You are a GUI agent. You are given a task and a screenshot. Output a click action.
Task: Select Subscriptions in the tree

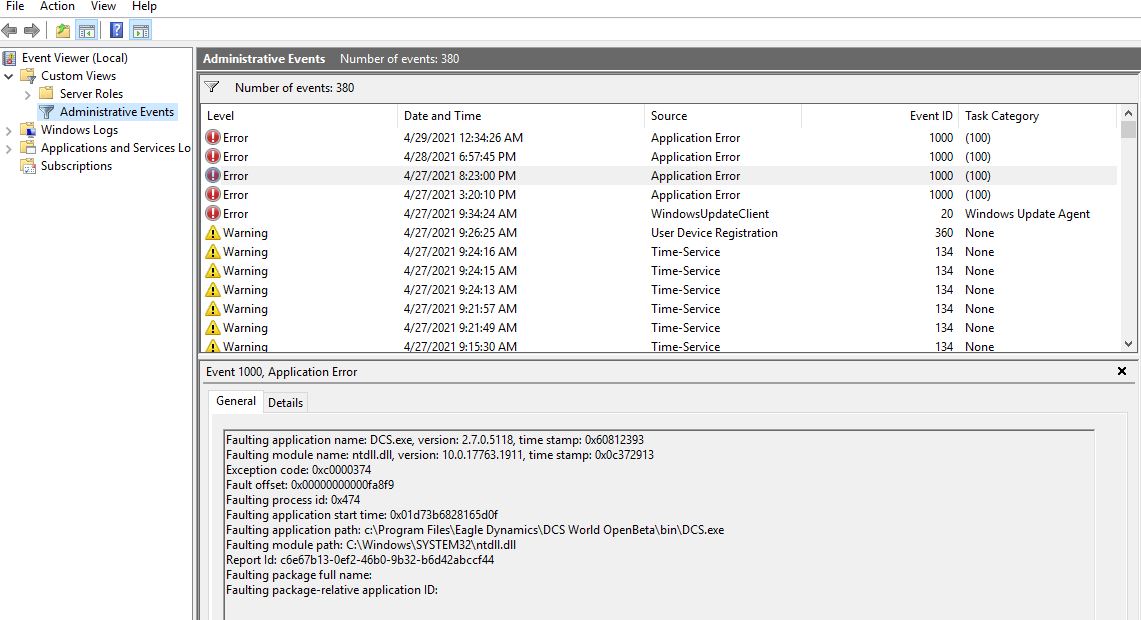point(76,166)
